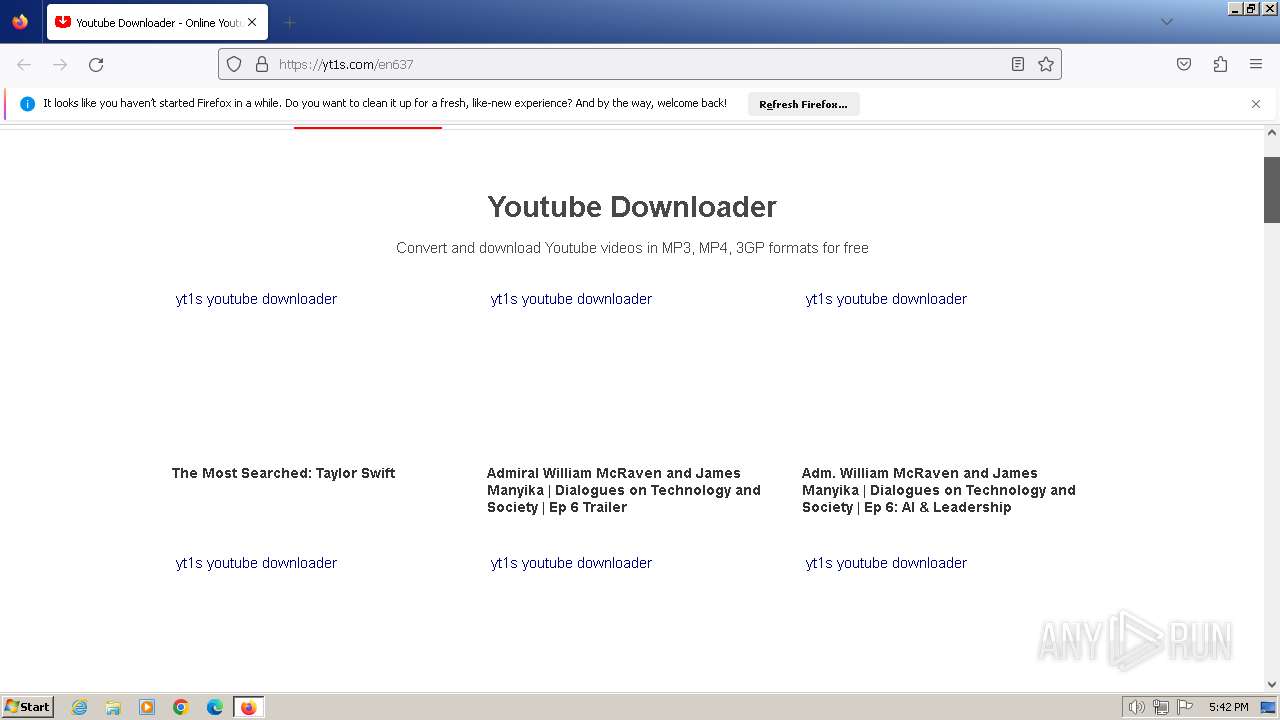Image resolution: width=1280 pixels, height=720 pixels.
Task: Launch Google Chrome from taskbar
Action: click(x=181, y=707)
